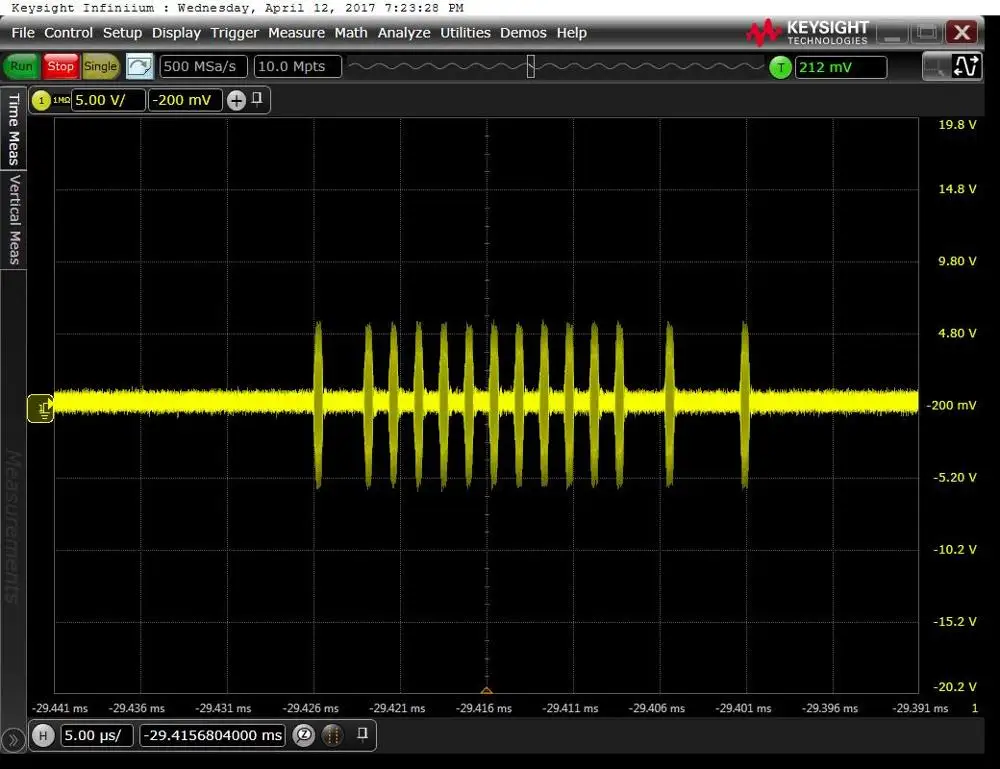Open the Measurements side tab
The width and height of the screenshot is (1000, 769).
point(13,526)
